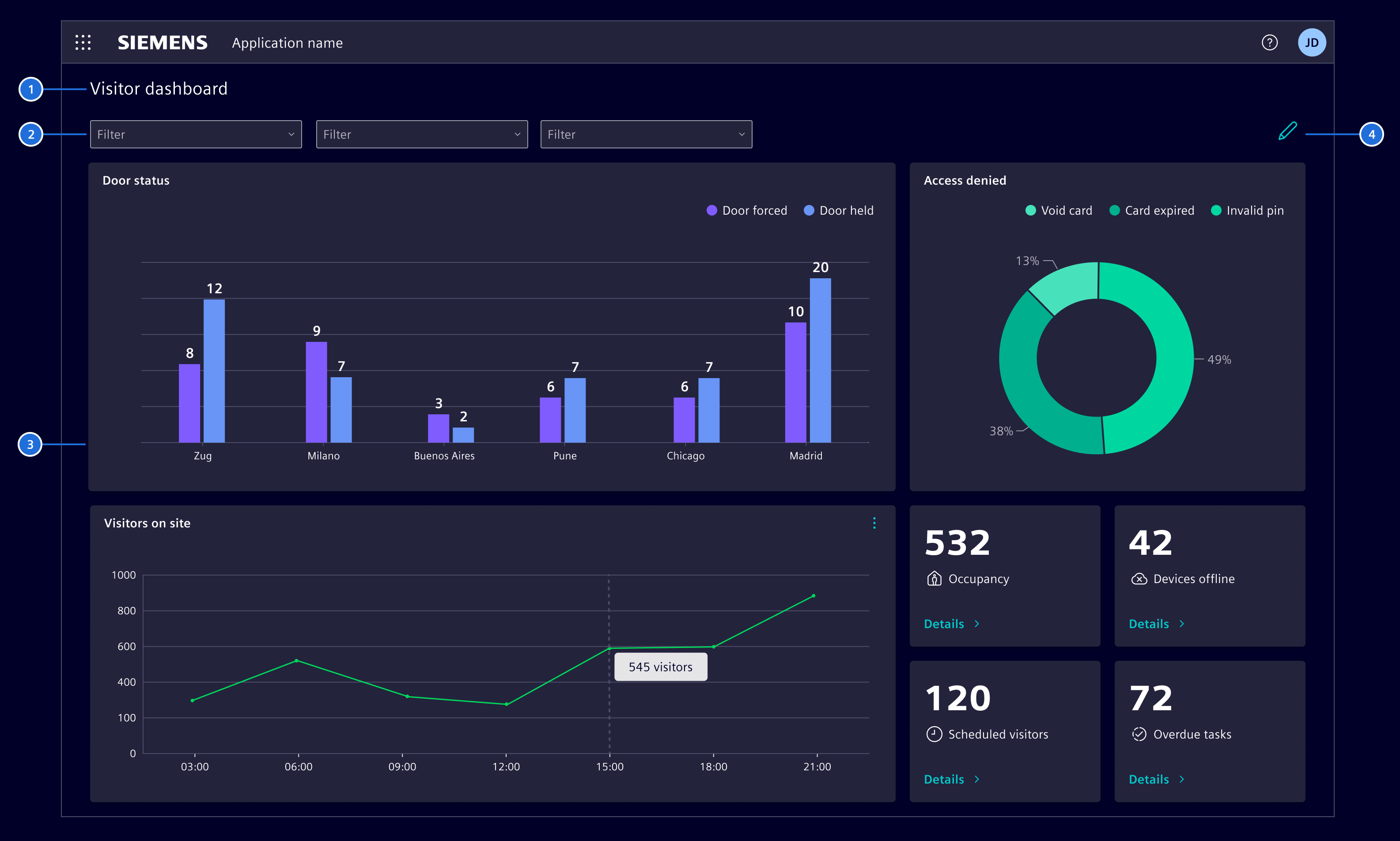1400x841 pixels.
Task: Click the help question mark icon
Action: click(1270, 42)
